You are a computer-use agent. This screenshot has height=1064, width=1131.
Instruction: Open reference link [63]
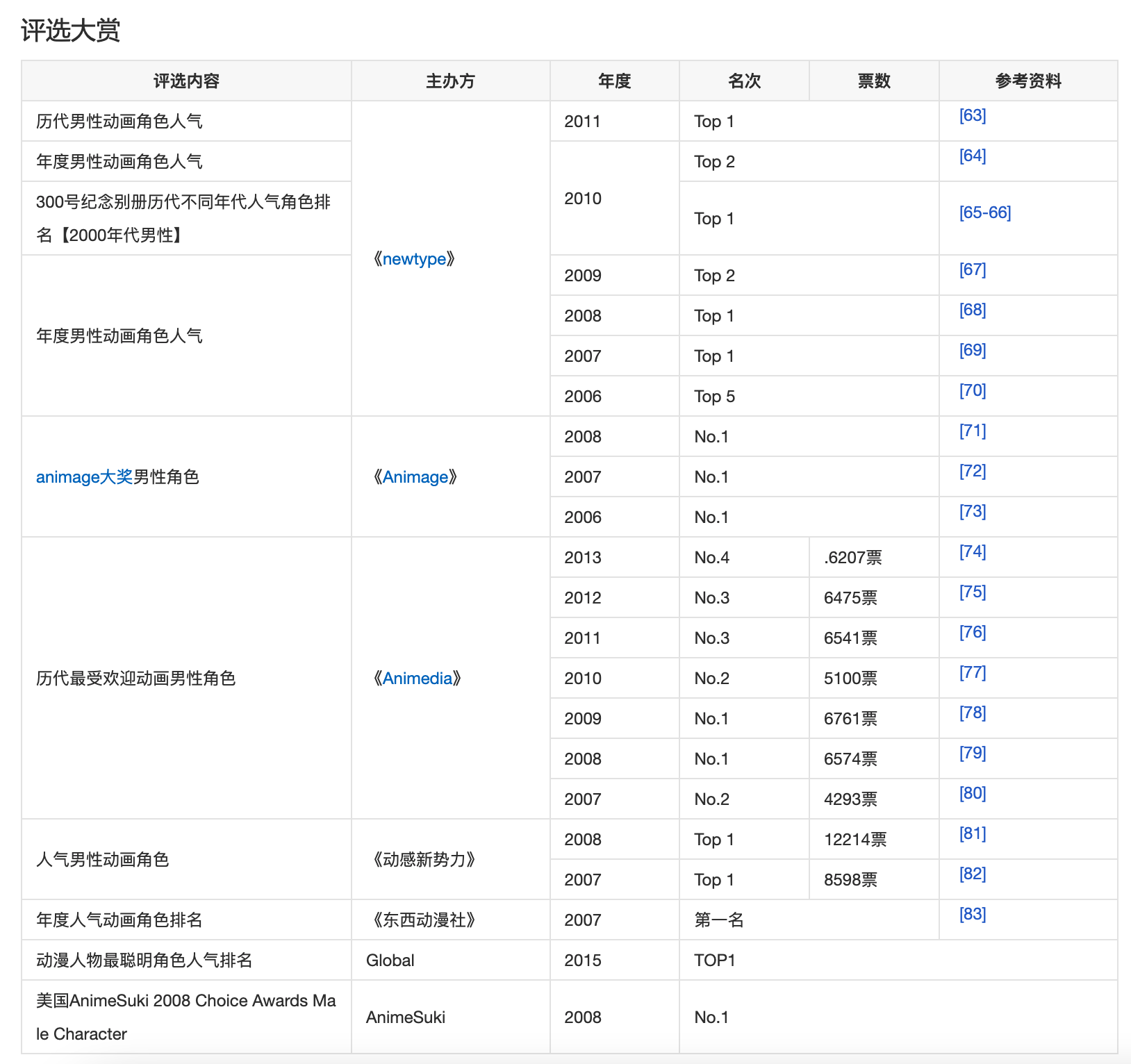(972, 116)
